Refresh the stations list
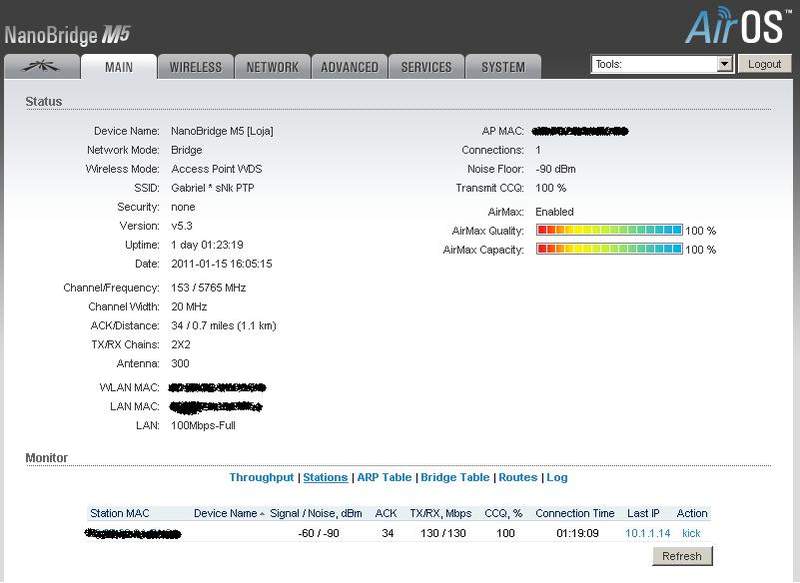Screen dimensions: 800x583 coord(682,556)
